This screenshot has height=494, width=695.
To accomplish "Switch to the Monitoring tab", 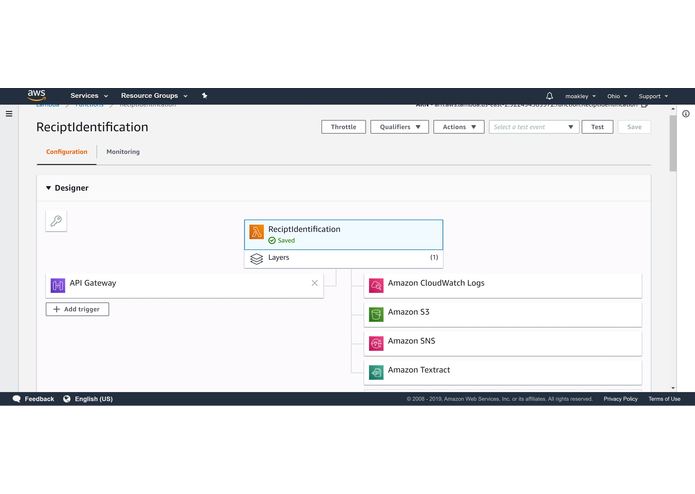I will click(x=123, y=152).
